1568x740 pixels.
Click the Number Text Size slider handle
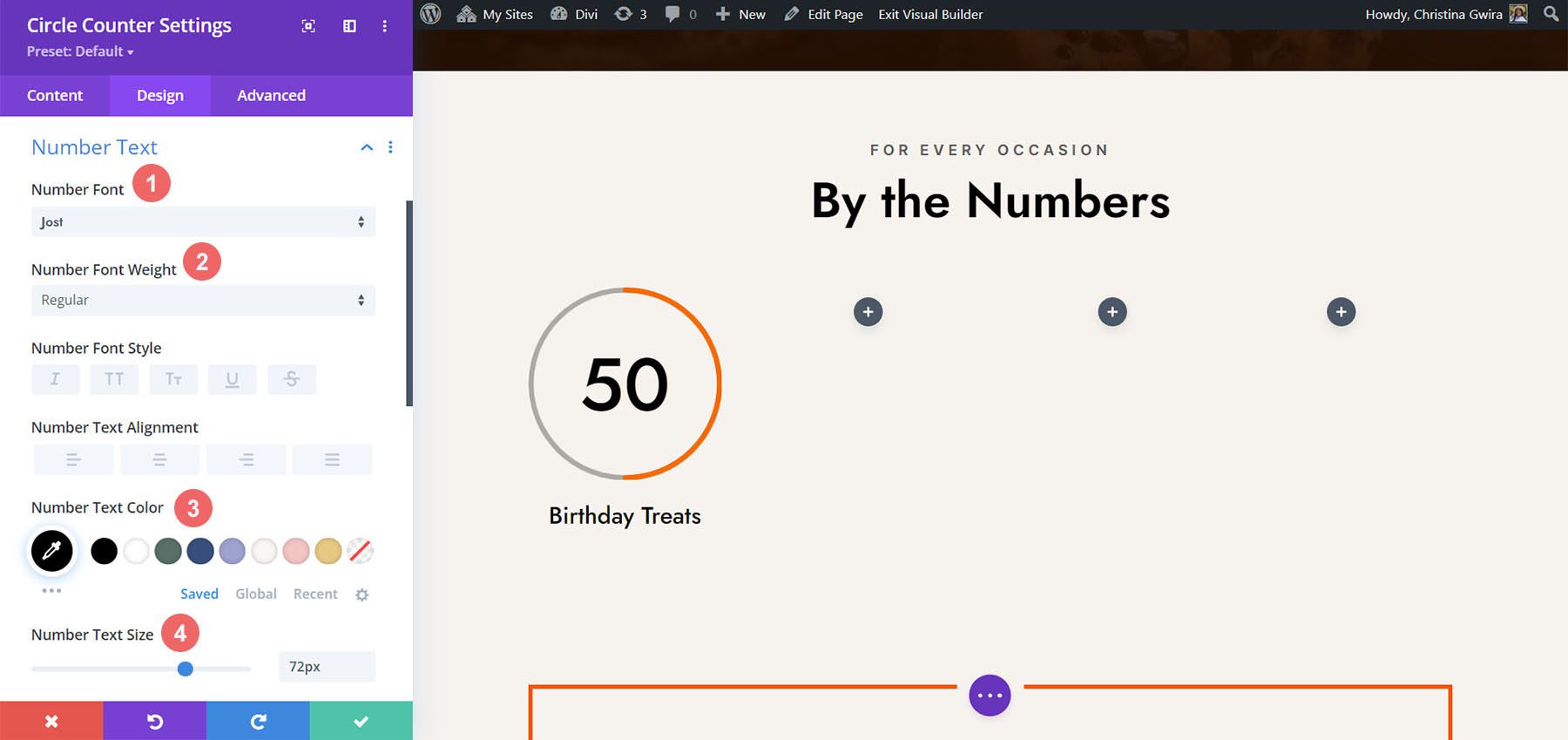pyautogui.click(x=186, y=669)
